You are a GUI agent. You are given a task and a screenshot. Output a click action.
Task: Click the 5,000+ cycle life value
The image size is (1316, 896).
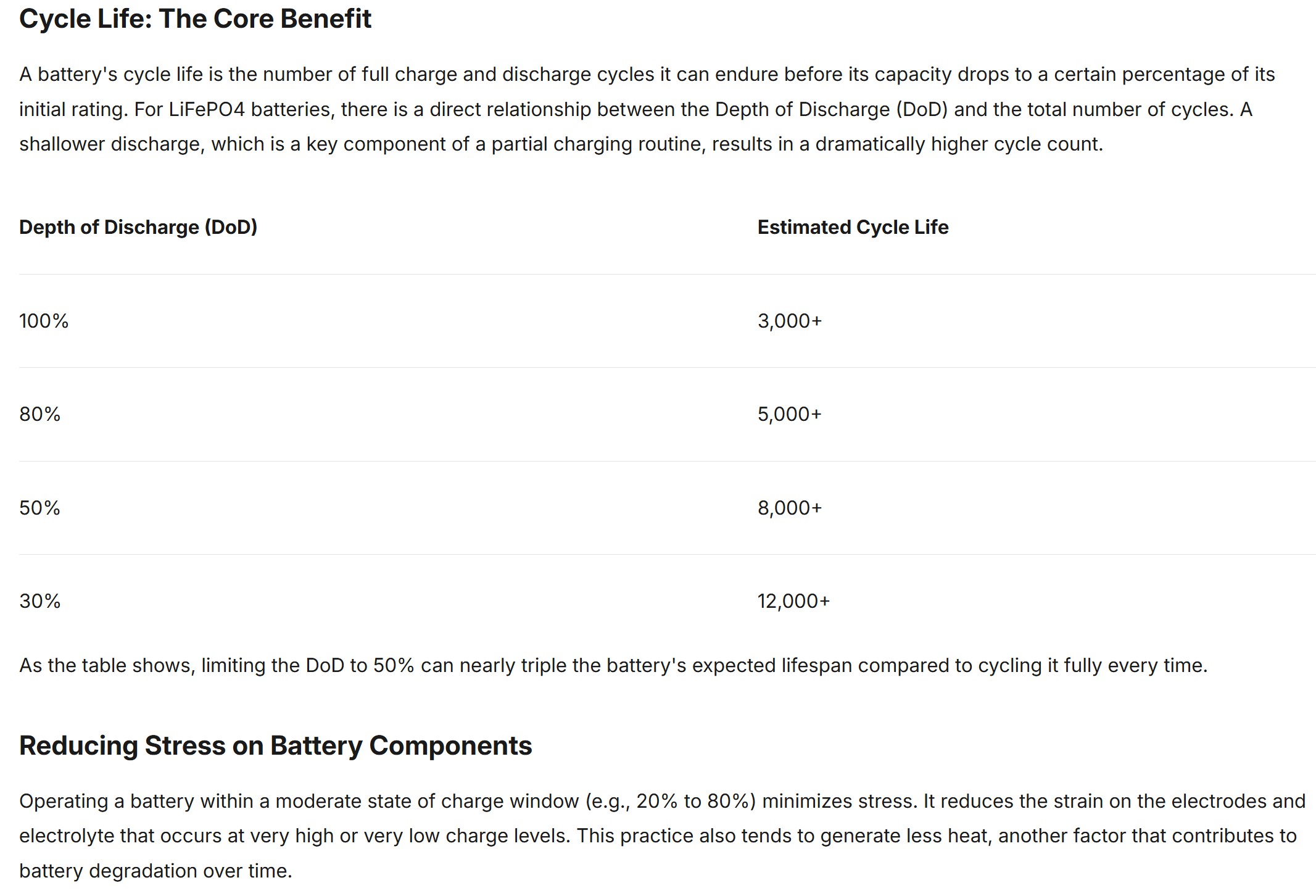[790, 414]
